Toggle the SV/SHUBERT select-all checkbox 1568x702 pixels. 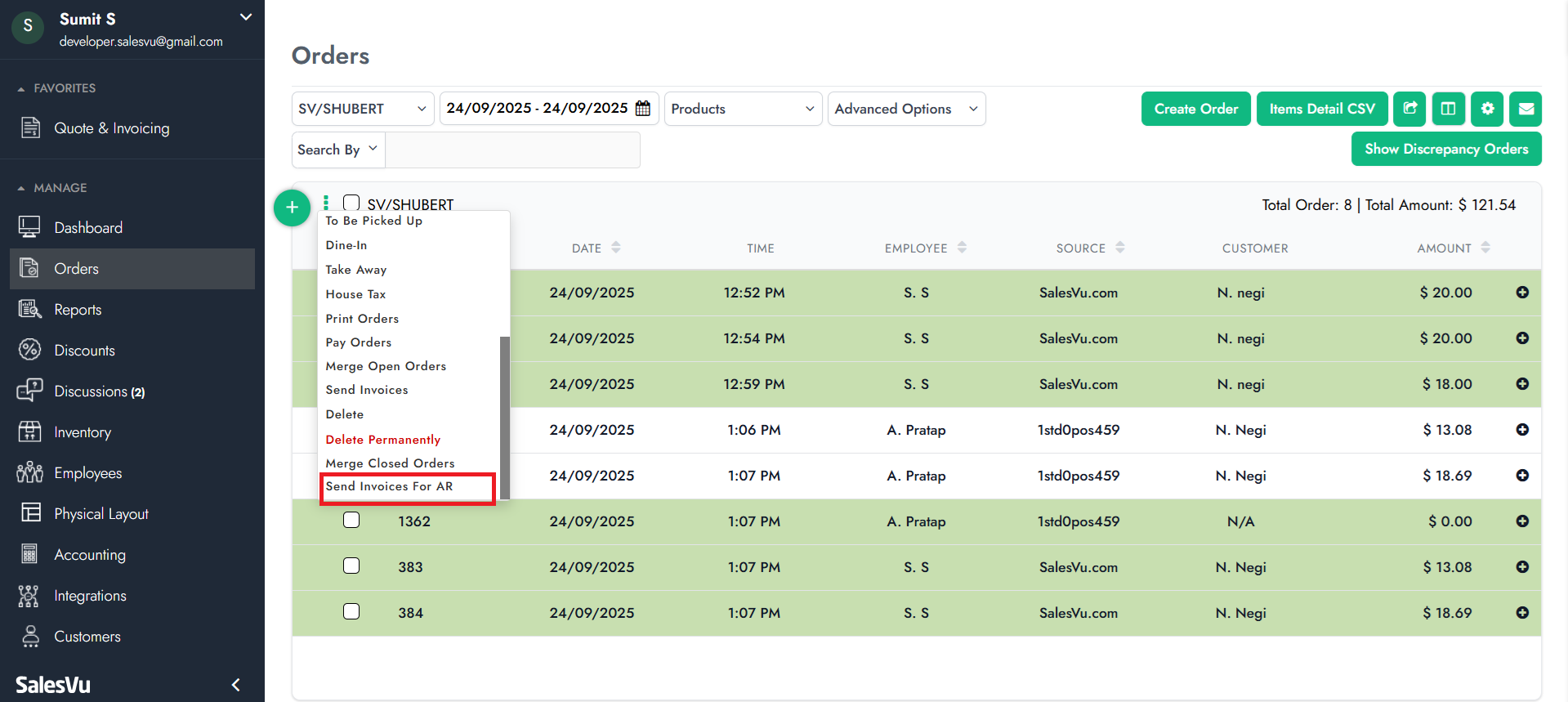(351, 202)
